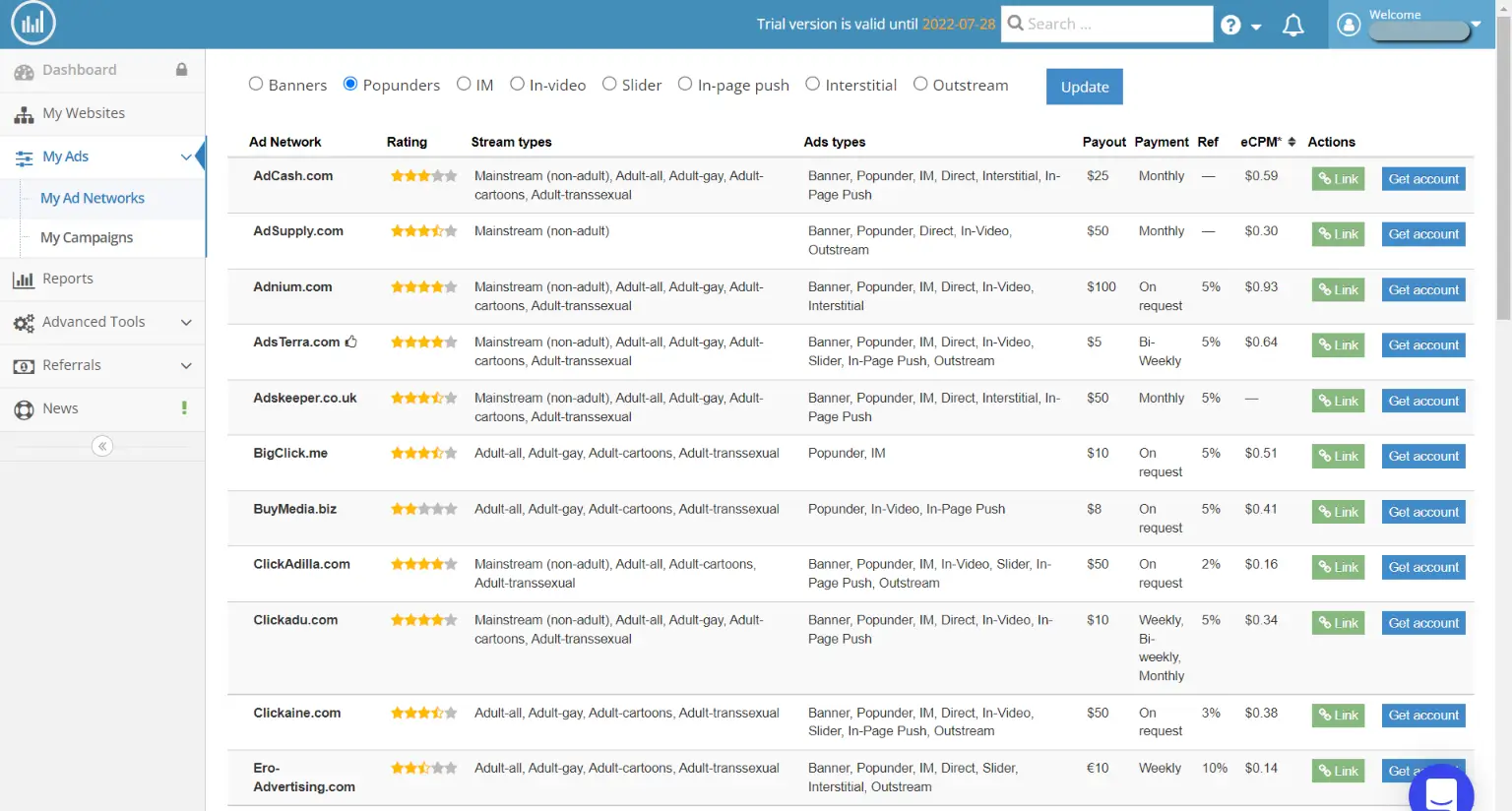Click the trial expiry date 2022-07-28

[x=959, y=24]
